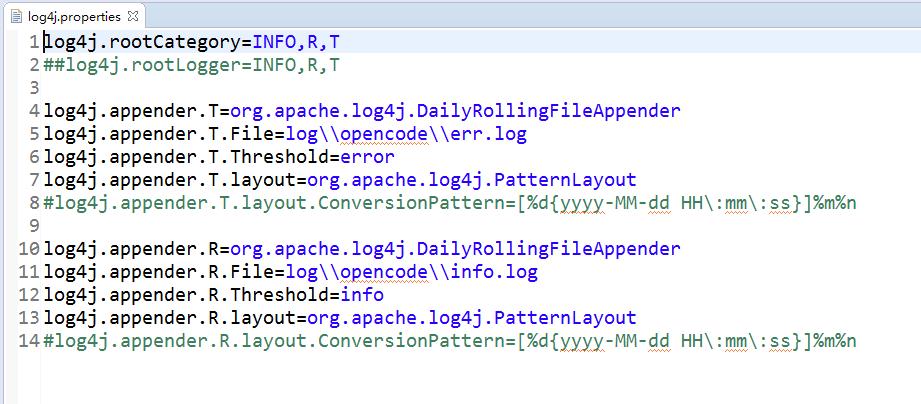Screen dimensions: 921x404
Task: Click log4j.appender.T.File key
Action: [x=159, y=134]
